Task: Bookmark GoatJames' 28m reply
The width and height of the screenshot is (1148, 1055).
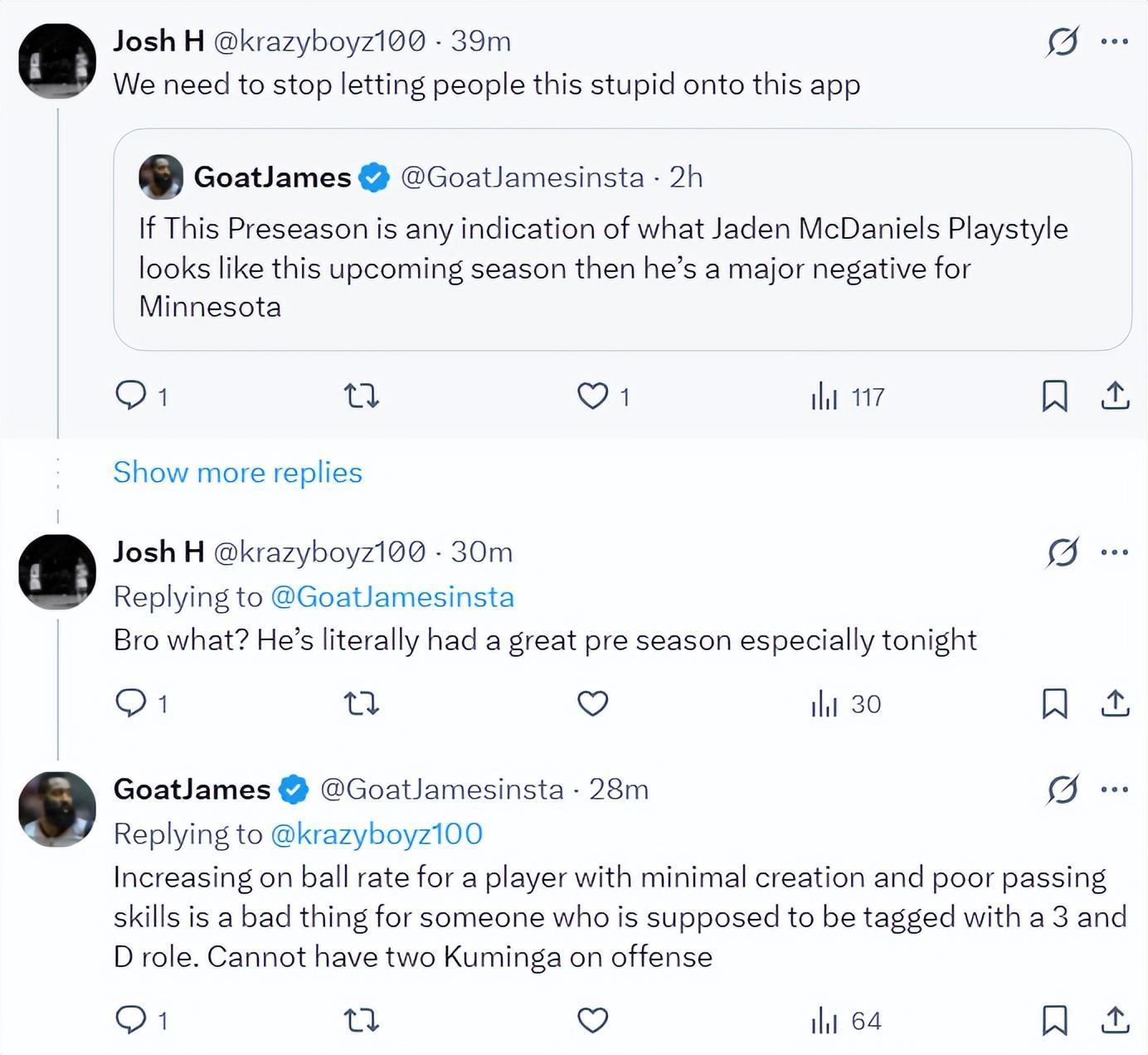Action: point(1054,1019)
